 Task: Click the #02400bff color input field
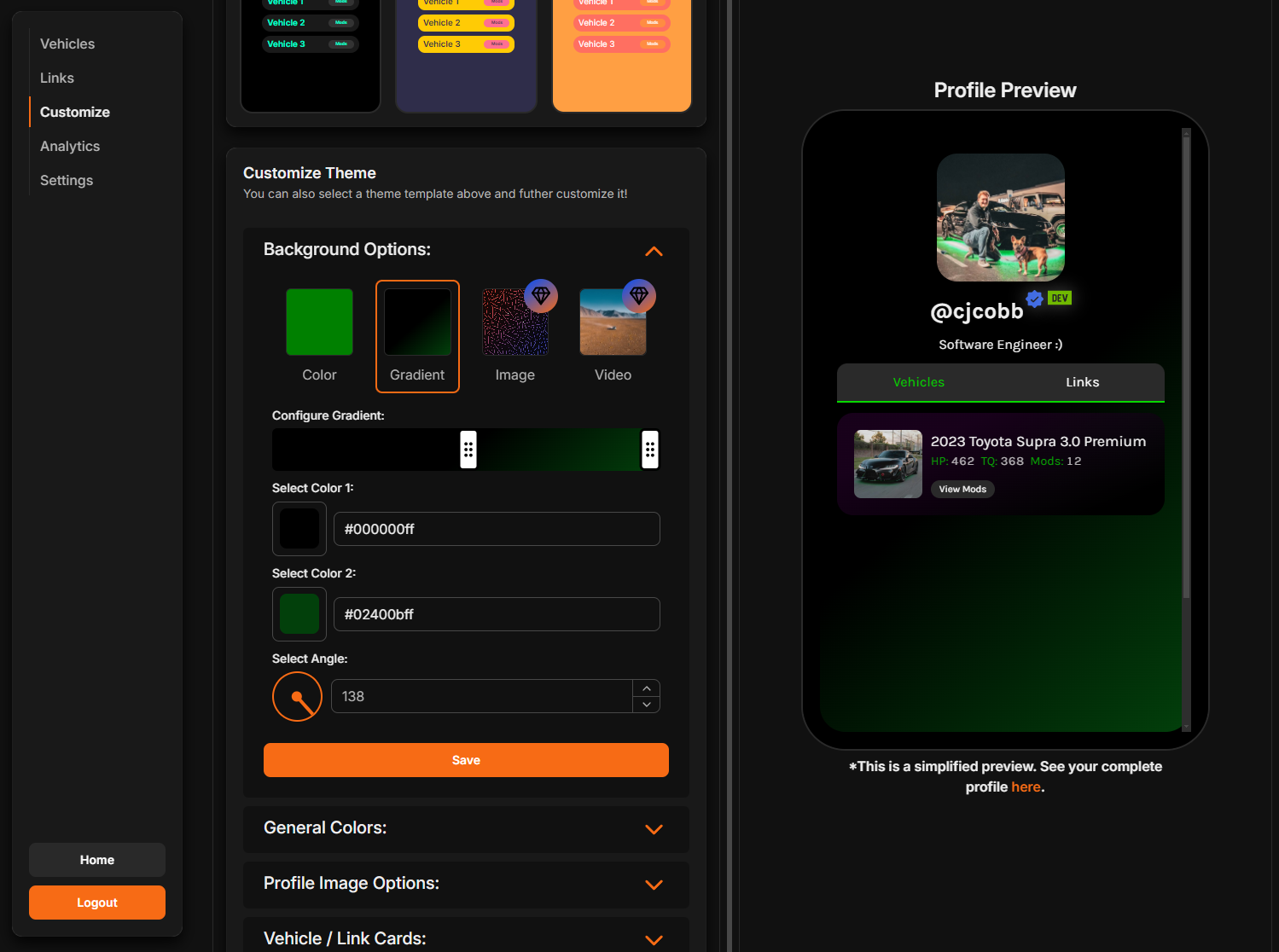click(497, 614)
